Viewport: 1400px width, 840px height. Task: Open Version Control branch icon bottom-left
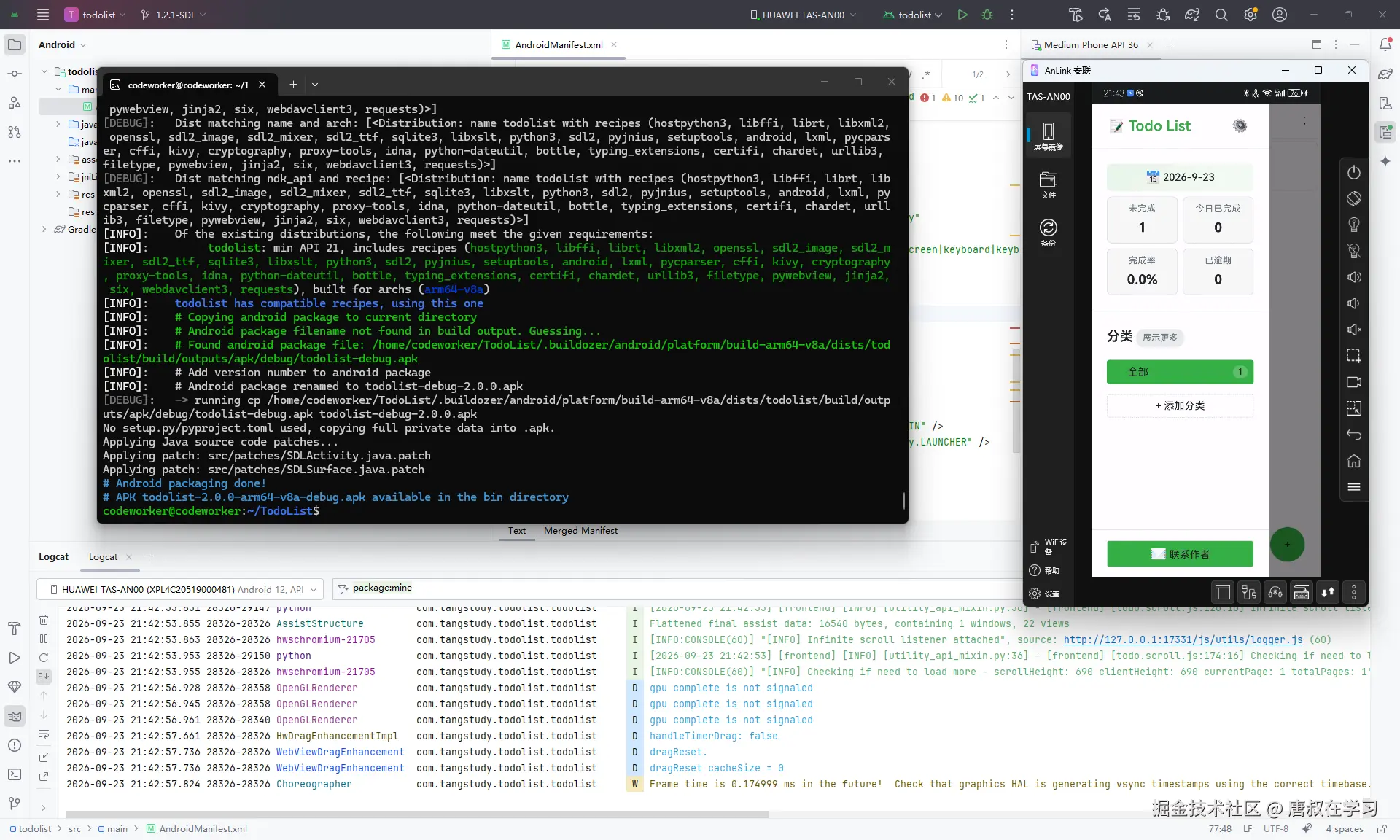click(x=15, y=804)
